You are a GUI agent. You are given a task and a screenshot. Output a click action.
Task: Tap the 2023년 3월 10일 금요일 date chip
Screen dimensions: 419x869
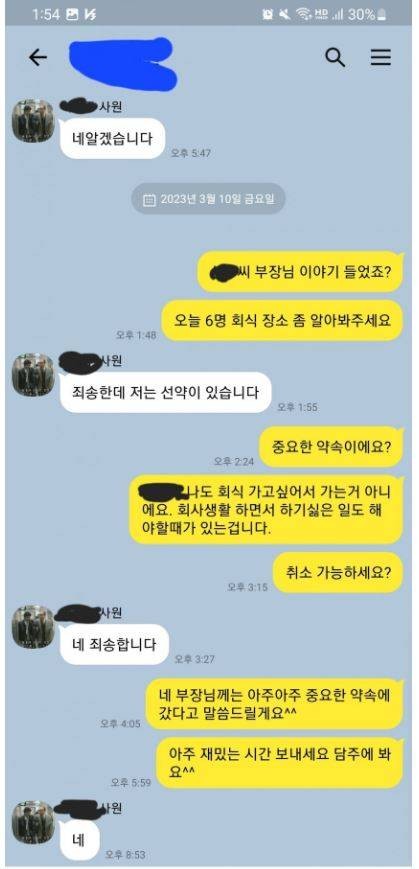point(208,199)
